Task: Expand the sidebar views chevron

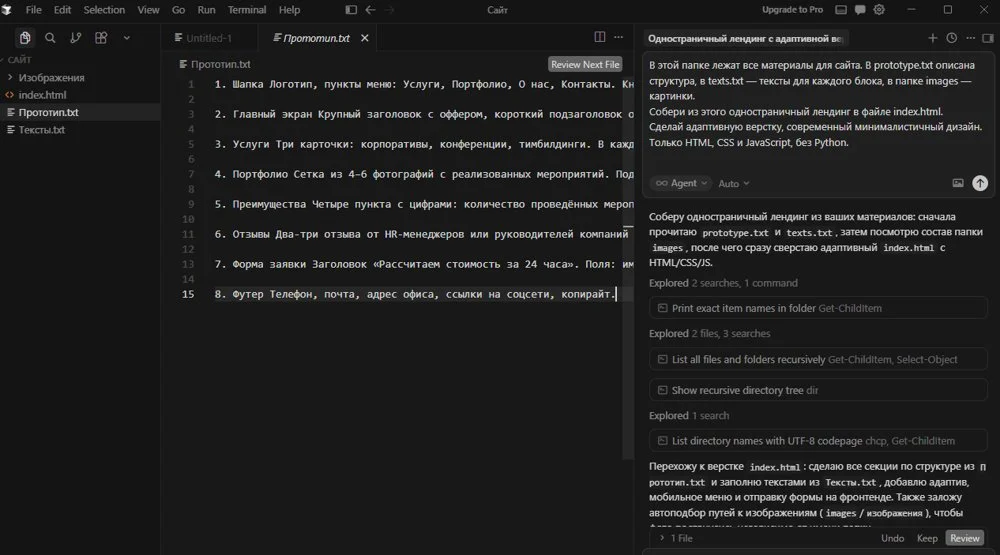Action: pos(126,38)
